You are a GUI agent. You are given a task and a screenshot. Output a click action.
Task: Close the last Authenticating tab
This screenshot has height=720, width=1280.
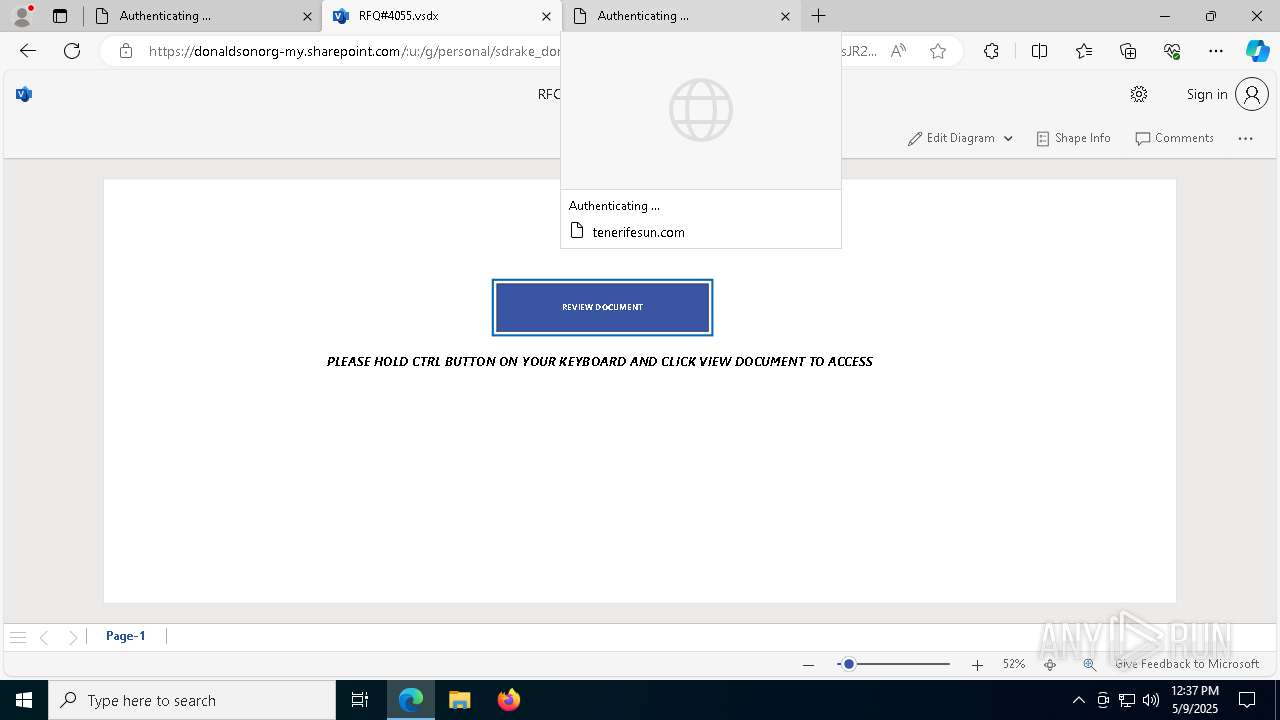point(785,16)
